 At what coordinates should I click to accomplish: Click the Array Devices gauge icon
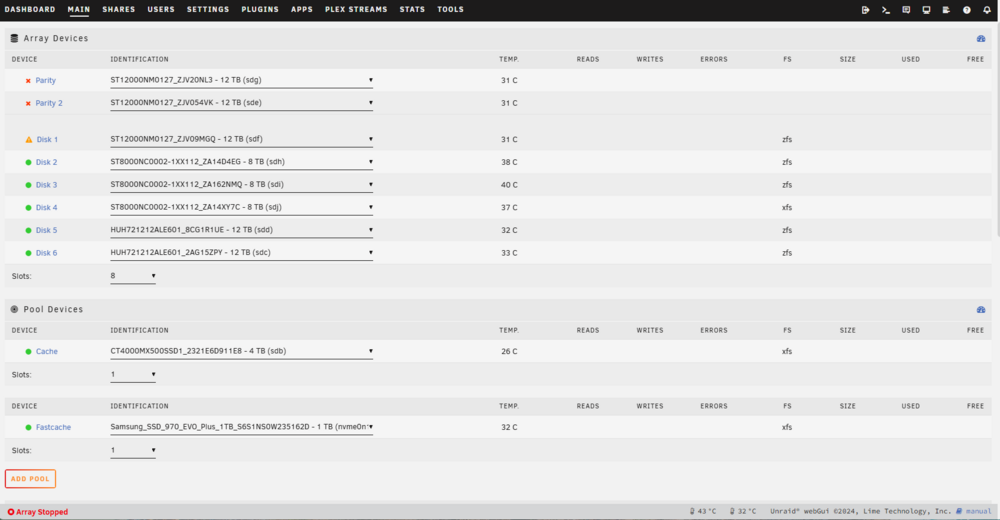[981, 38]
